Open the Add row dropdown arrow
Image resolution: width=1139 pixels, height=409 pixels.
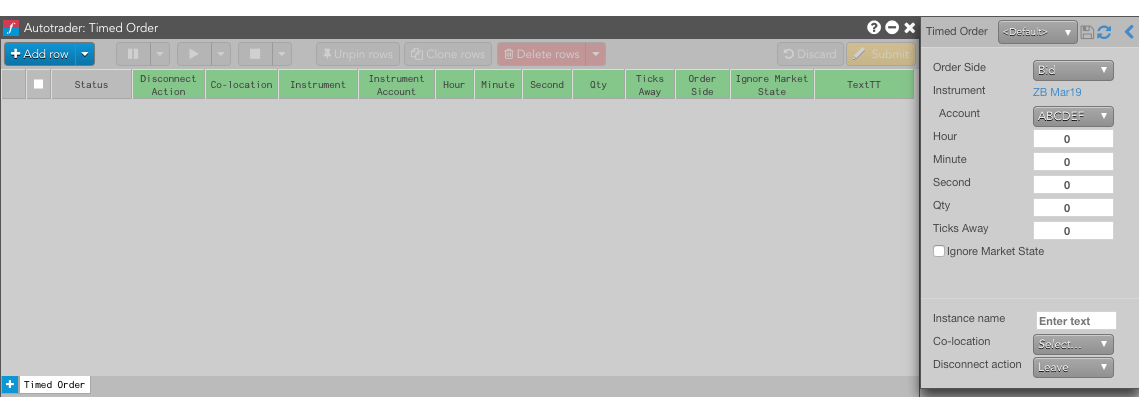85,54
